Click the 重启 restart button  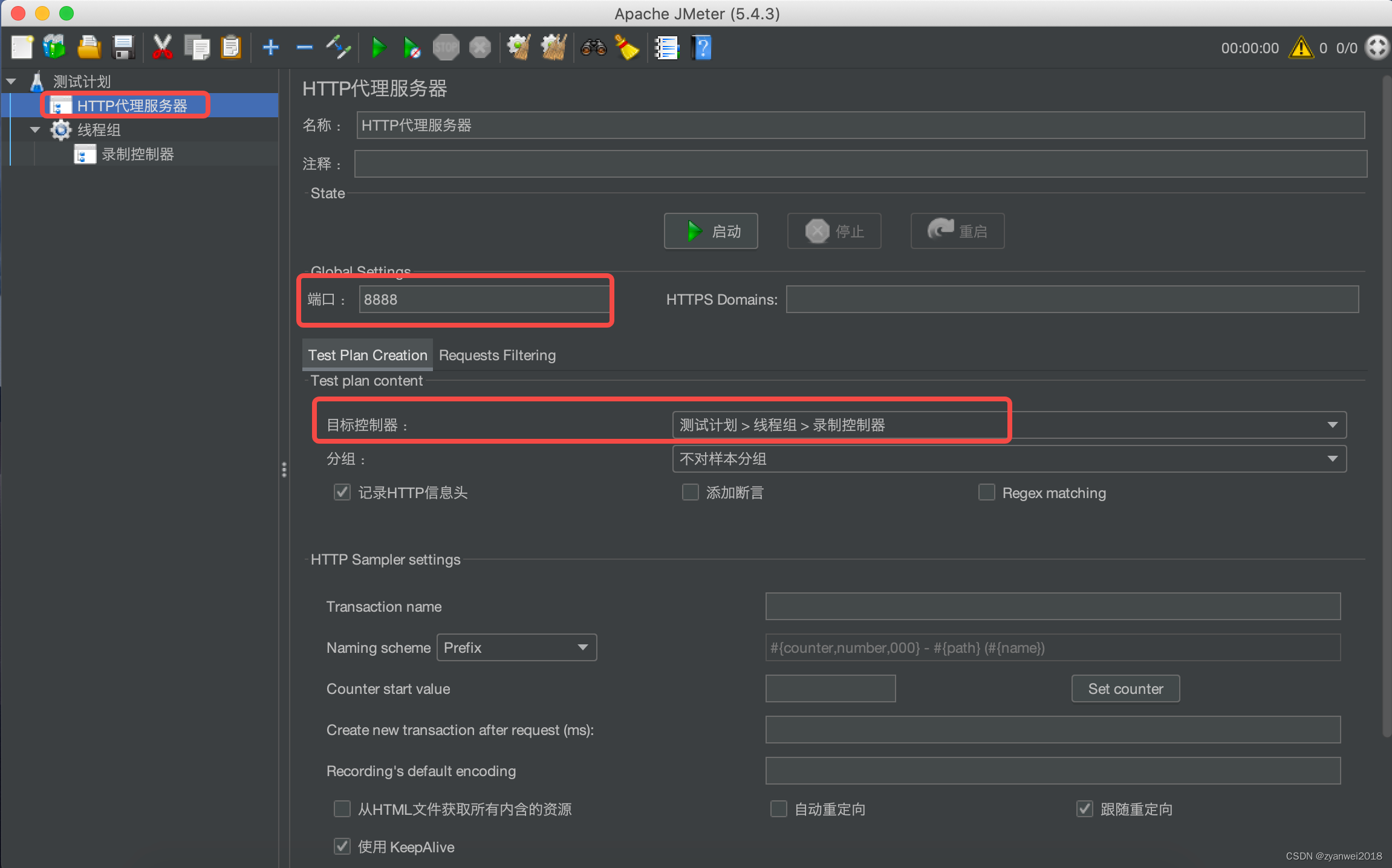tap(958, 231)
